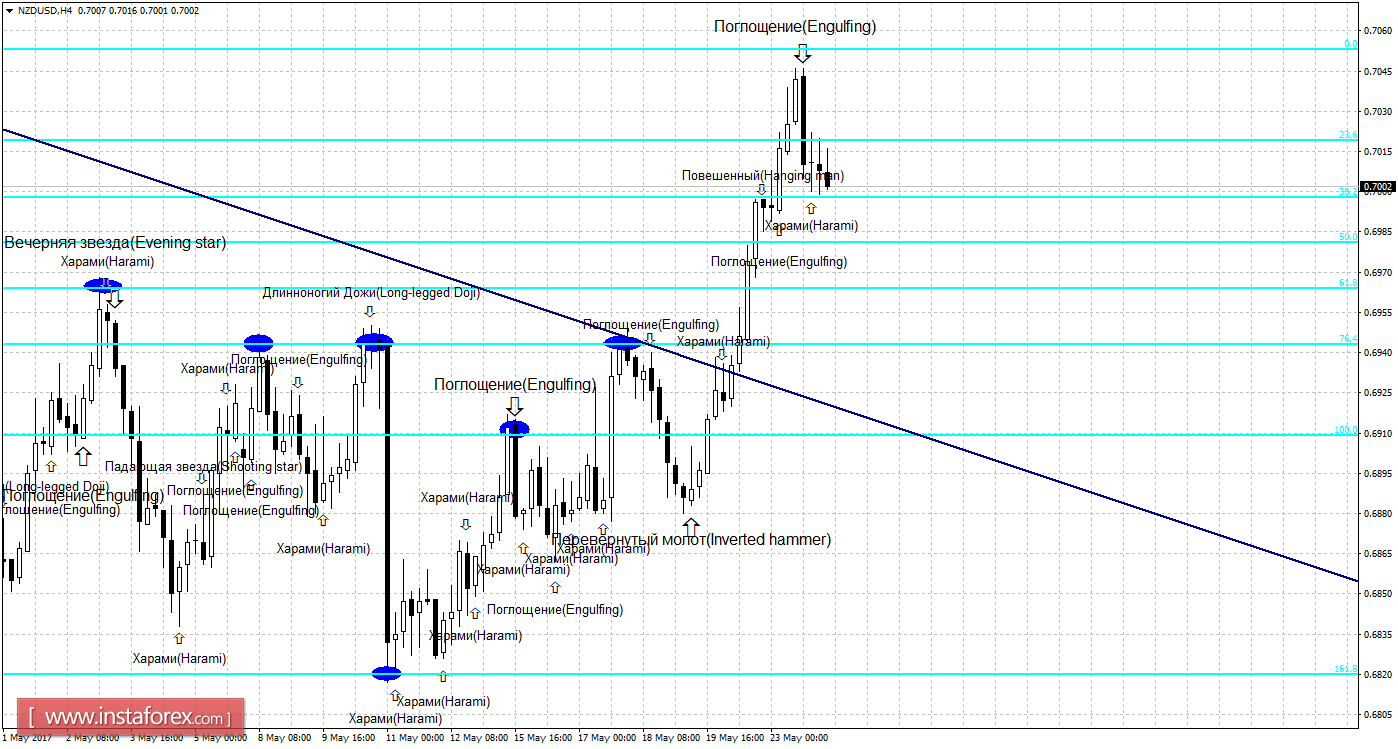The height and width of the screenshot is (749, 1398).
Task: Click the 23.6 Fibonacci level label
Action: point(1348,135)
